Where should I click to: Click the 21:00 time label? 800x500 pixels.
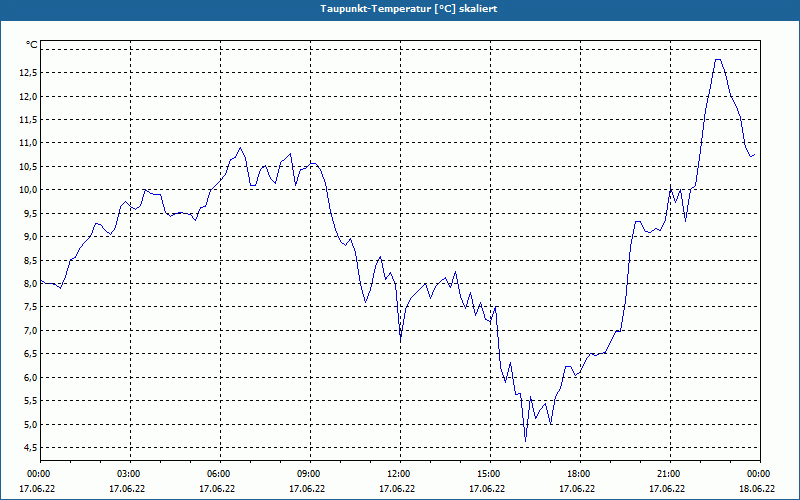point(670,474)
